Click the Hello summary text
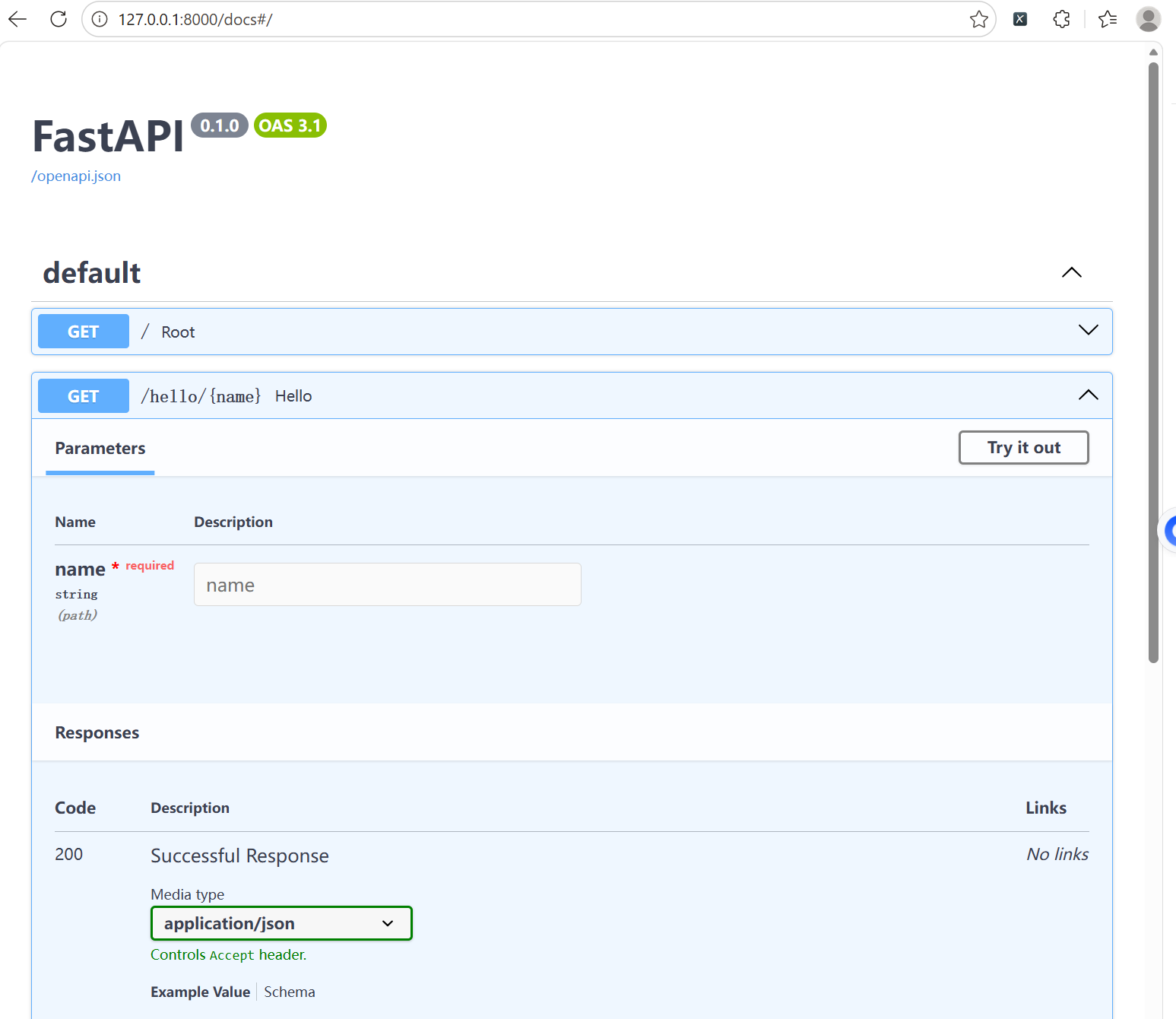Image resolution: width=1176 pixels, height=1019 pixels. 293,396
